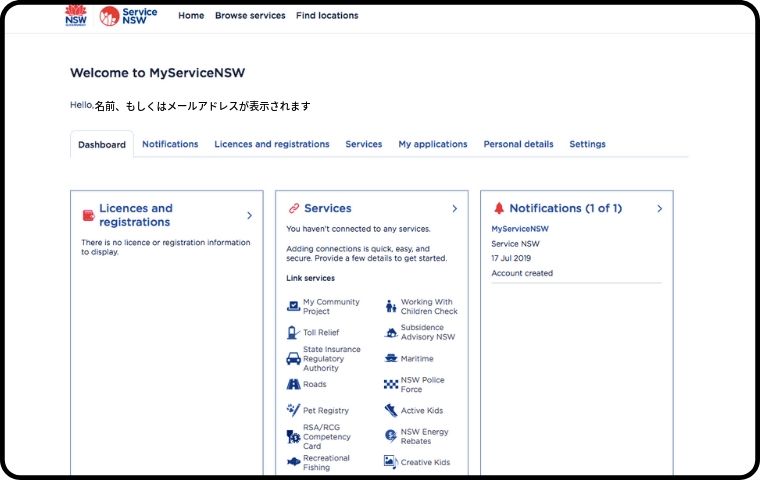Click the NSW Energy Rebates icon

[x=391, y=436]
